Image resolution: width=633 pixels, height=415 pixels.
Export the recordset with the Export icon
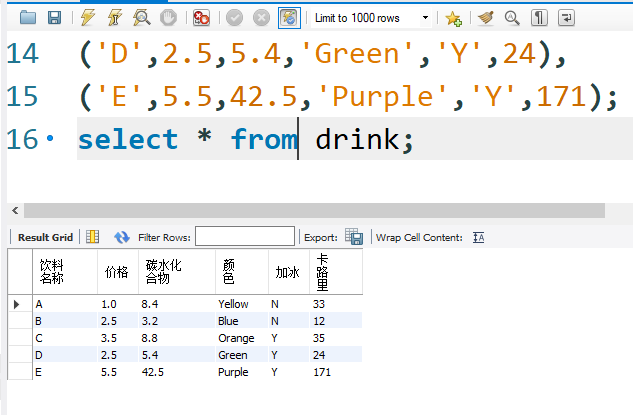tap(354, 237)
